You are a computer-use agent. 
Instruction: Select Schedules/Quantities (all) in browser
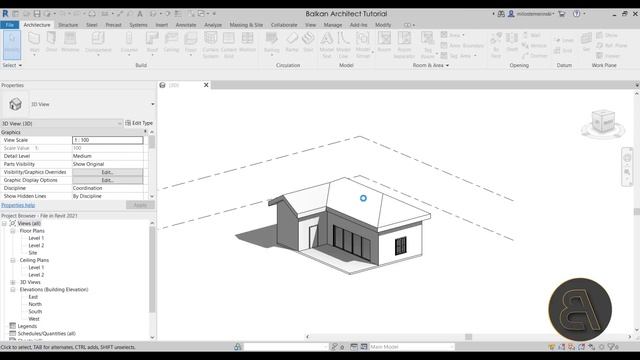click(x=47, y=333)
